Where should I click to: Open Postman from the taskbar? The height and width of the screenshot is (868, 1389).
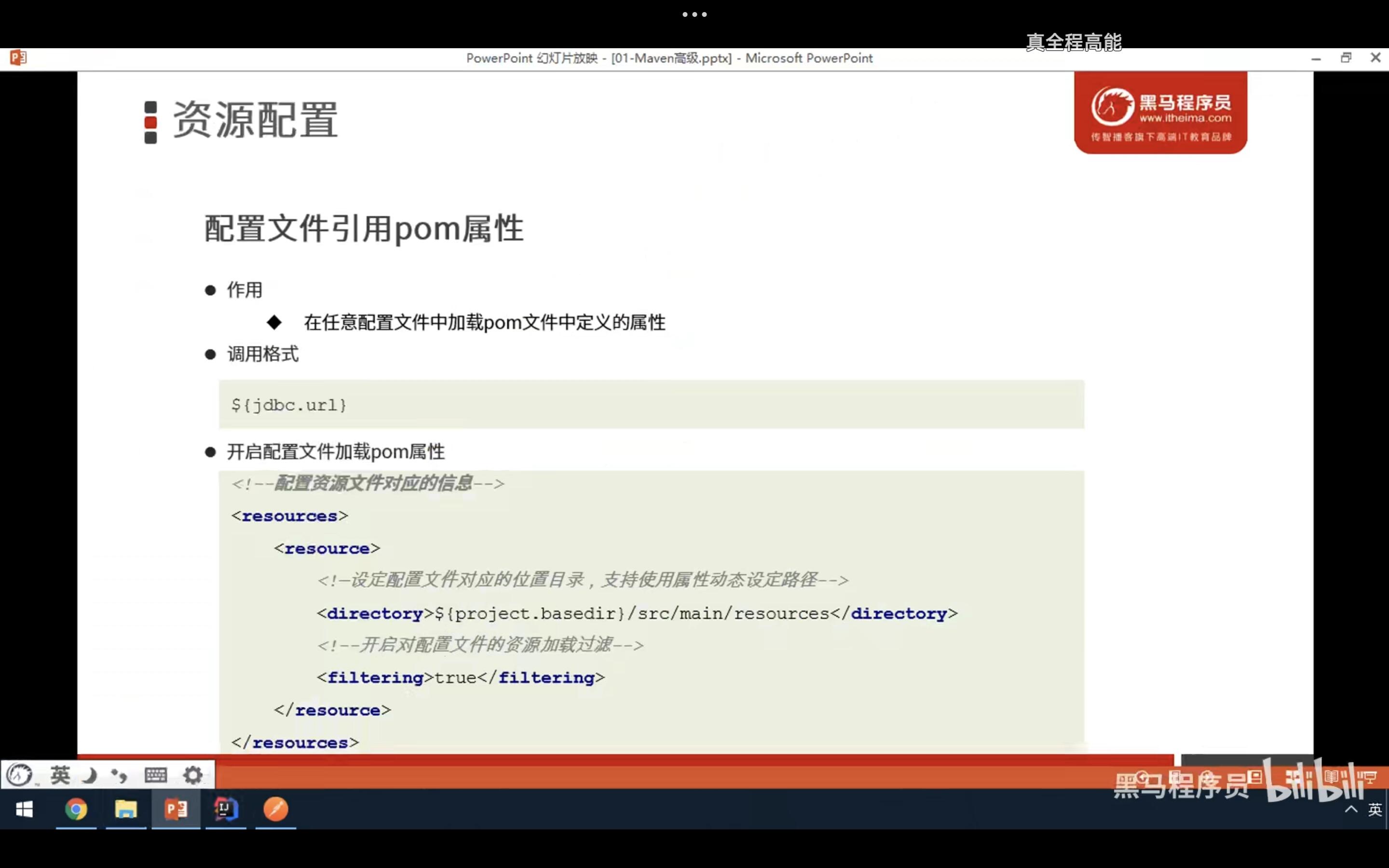pyautogui.click(x=275, y=809)
